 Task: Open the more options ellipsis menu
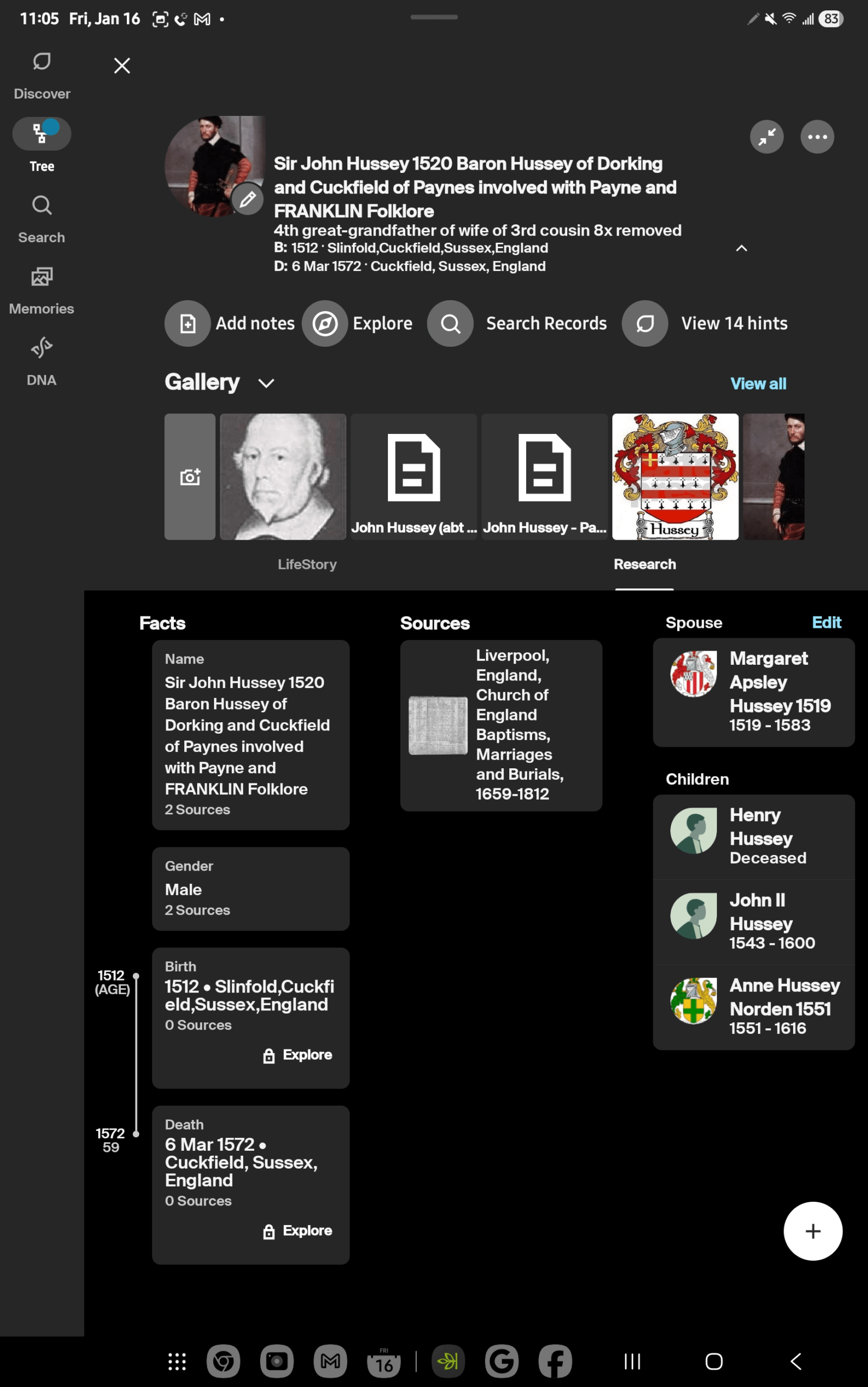pos(817,137)
